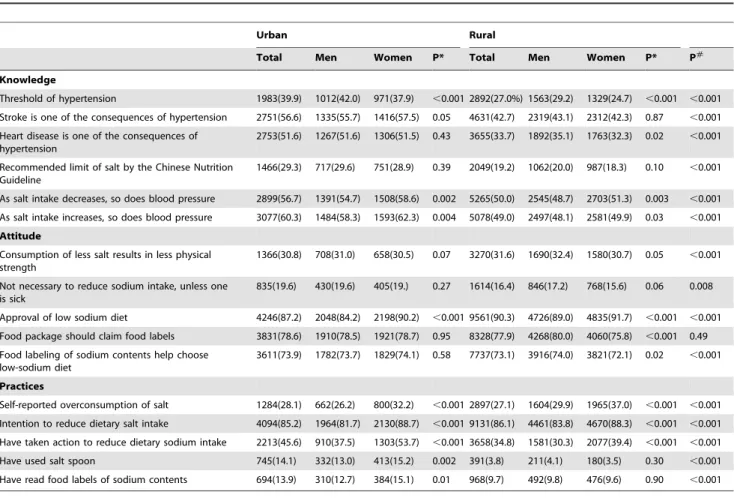Click the cell 3077(60.3)
The image size is (734, 498).
(279, 218)
